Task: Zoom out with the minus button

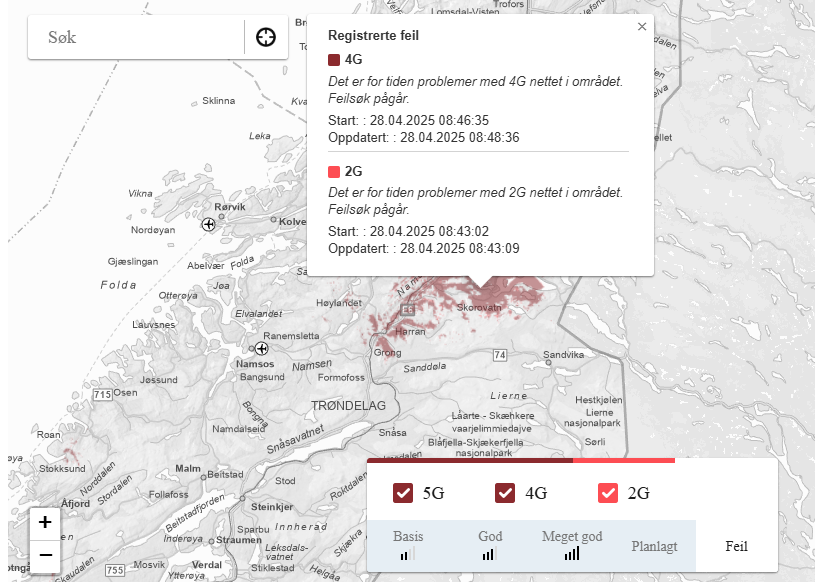Action: tap(45, 555)
